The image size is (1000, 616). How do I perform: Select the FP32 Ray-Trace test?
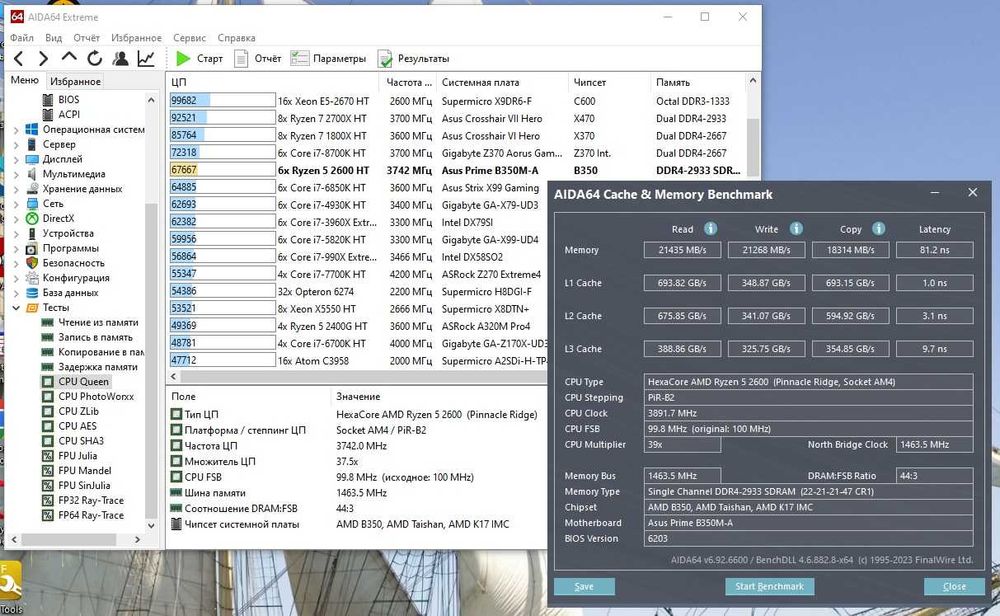[x=91, y=501]
